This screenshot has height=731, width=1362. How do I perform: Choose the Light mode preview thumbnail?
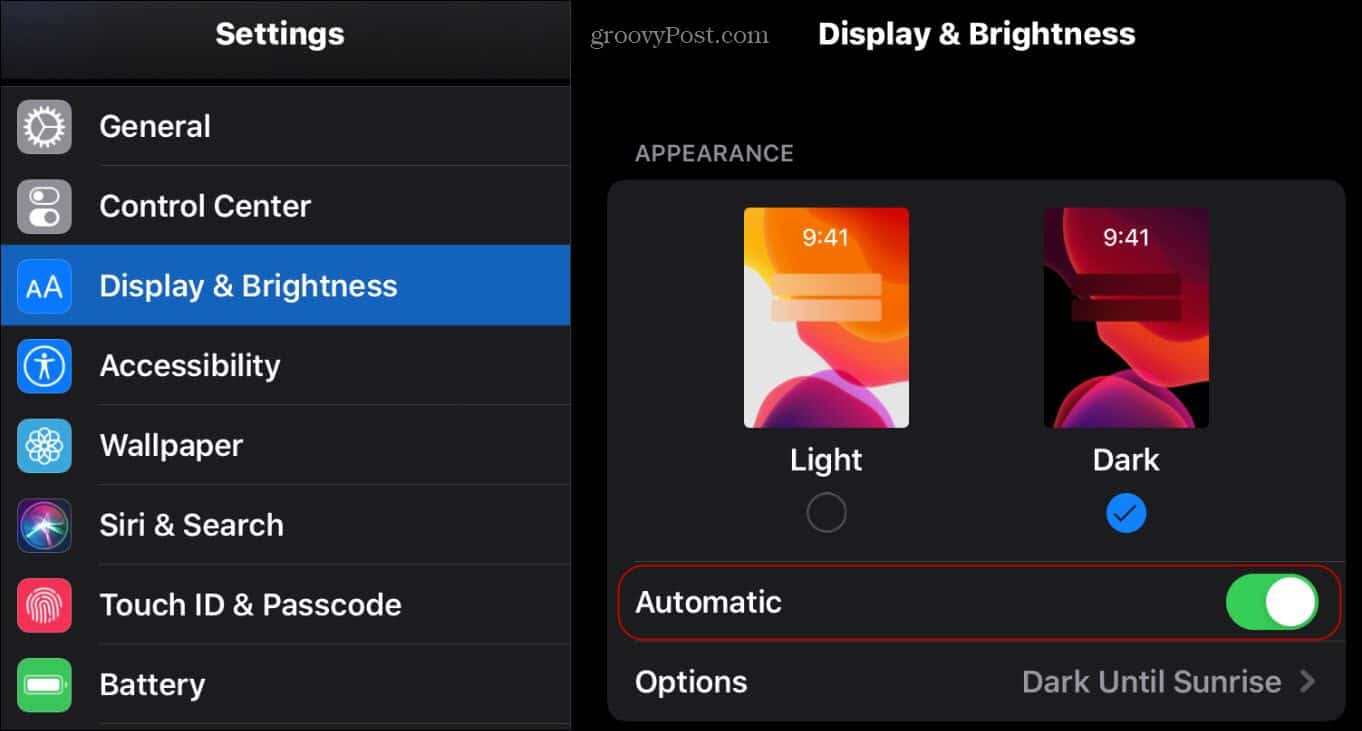point(826,318)
